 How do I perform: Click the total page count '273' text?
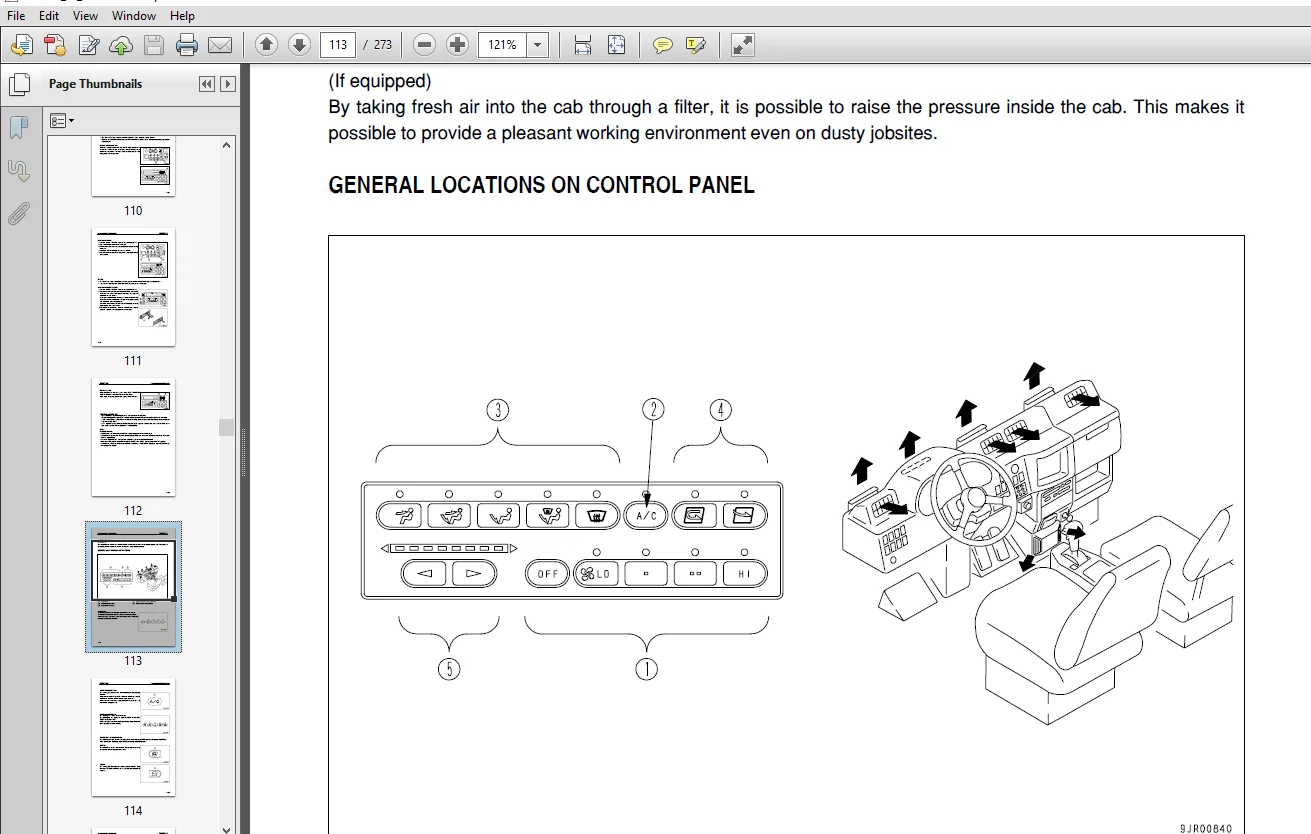[383, 45]
